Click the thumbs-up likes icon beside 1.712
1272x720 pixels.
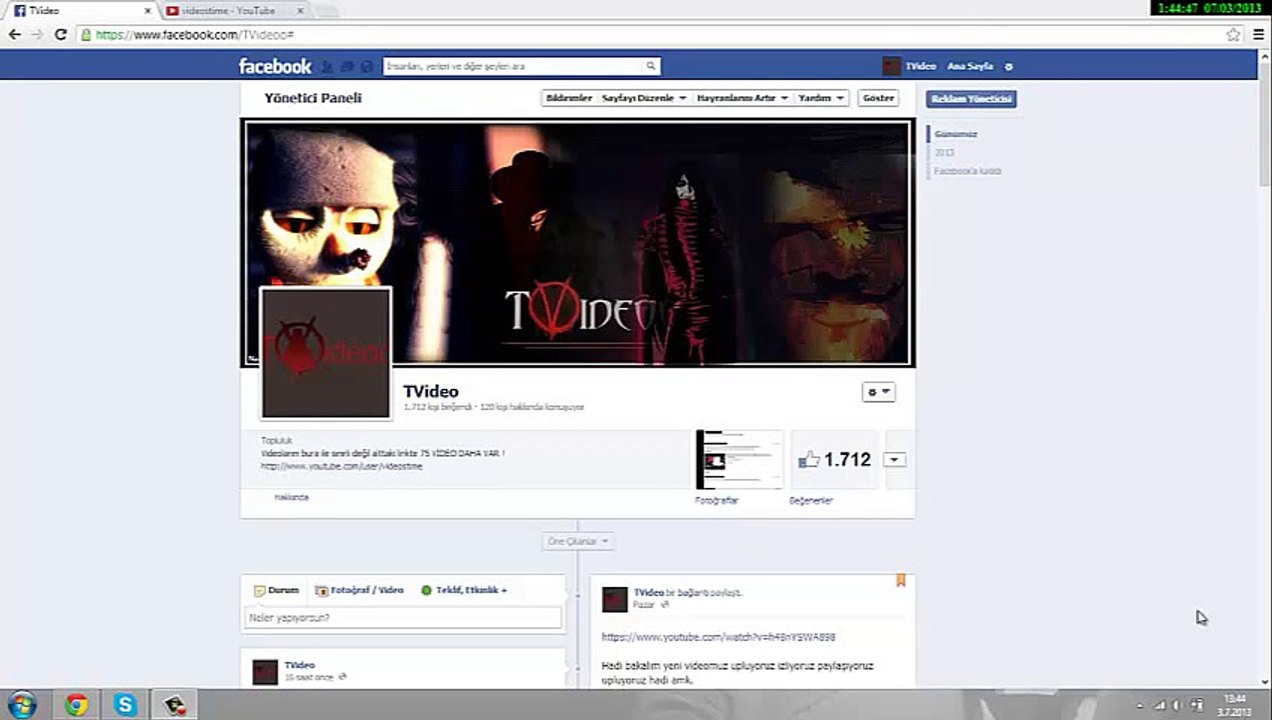coord(808,460)
